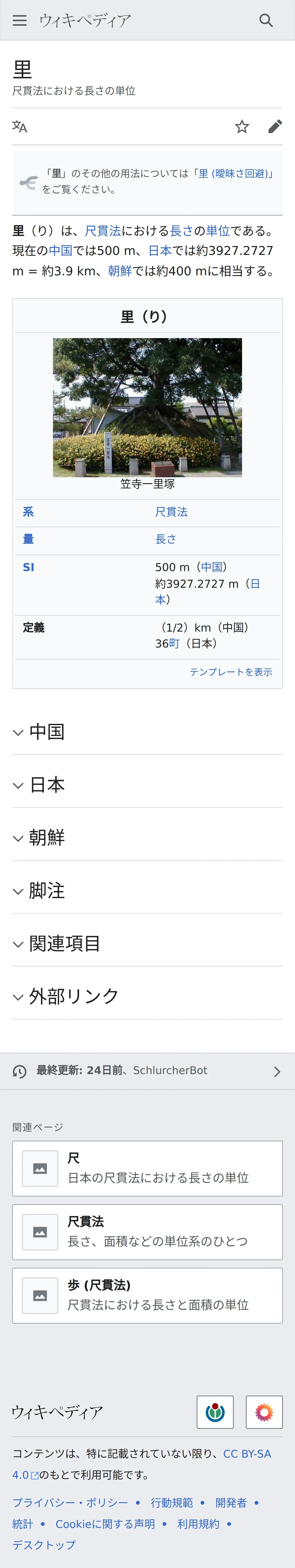This screenshot has width=295, height=1568.
Task: Open the related page card 尺
Action: tap(147, 1168)
